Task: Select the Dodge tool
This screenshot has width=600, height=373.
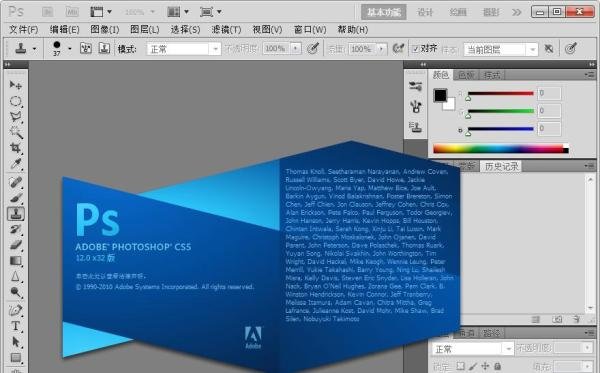Action: coord(16,292)
